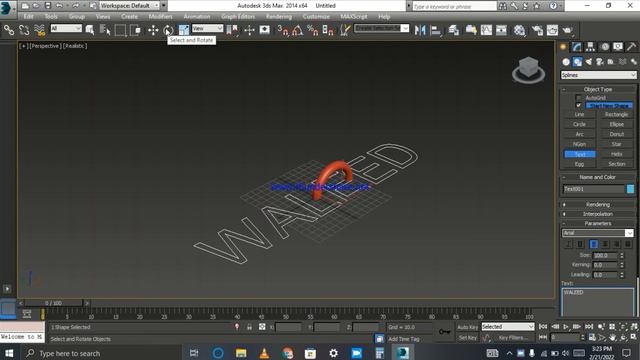Open the Motion command panel tab
Screen dimensions: 640x360
(x=604, y=47)
